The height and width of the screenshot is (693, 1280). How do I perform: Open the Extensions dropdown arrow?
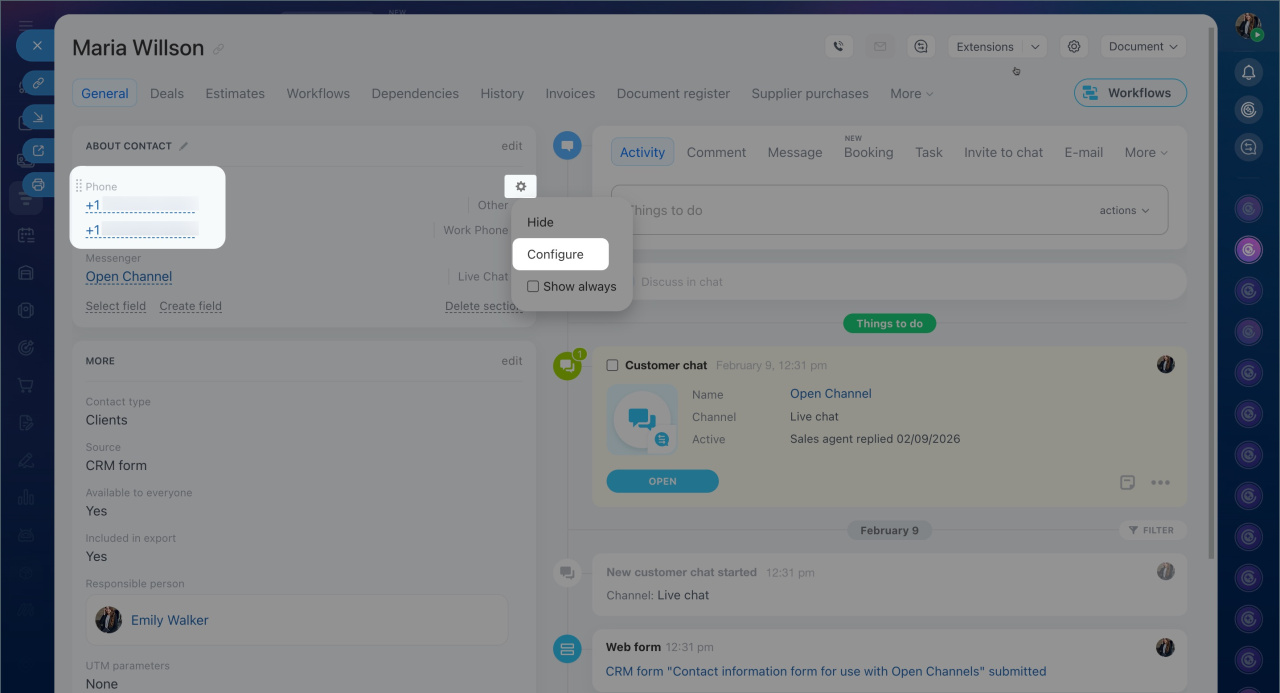1035,46
